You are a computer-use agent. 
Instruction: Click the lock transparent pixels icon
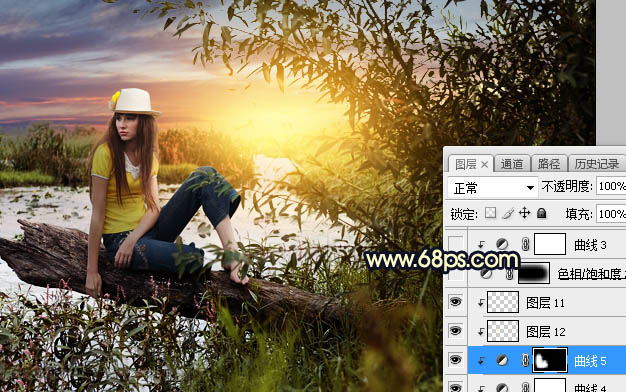click(490, 213)
